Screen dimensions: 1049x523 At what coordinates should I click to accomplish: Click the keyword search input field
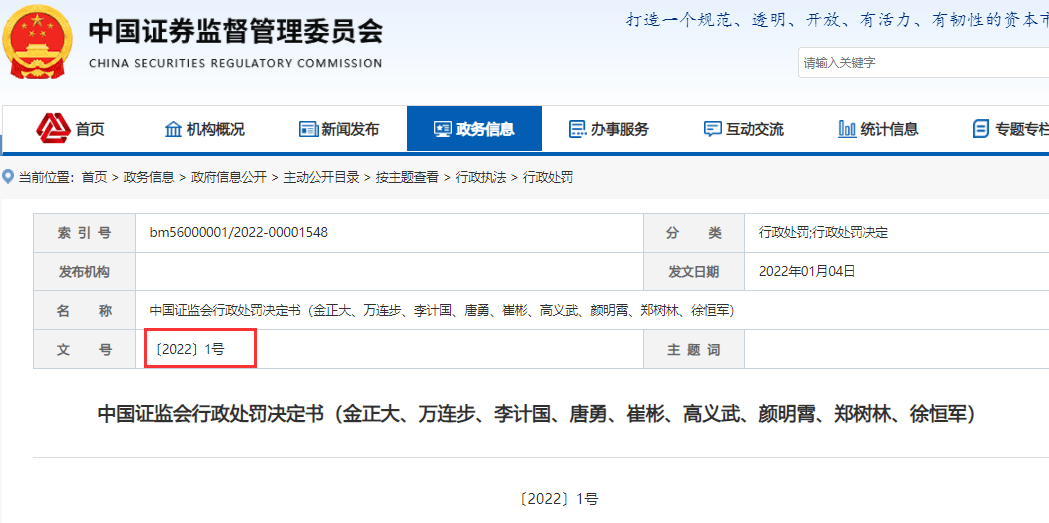(x=920, y=63)
